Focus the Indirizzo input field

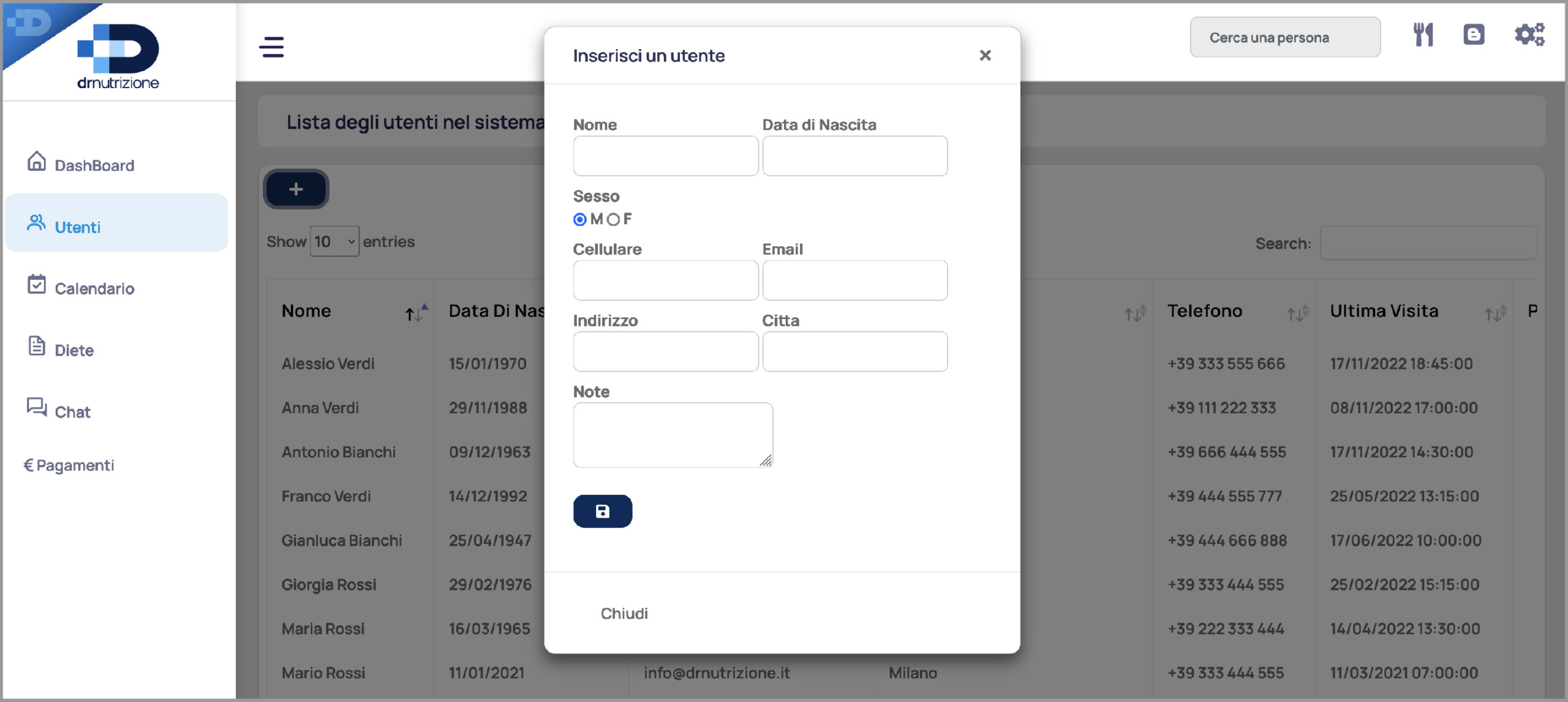tap(666, 352)
